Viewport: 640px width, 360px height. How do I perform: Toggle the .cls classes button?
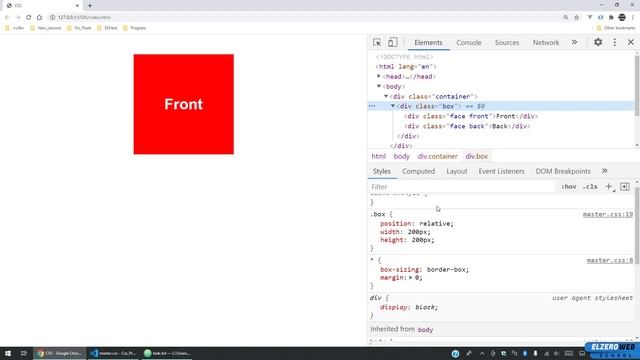point(590,187)
